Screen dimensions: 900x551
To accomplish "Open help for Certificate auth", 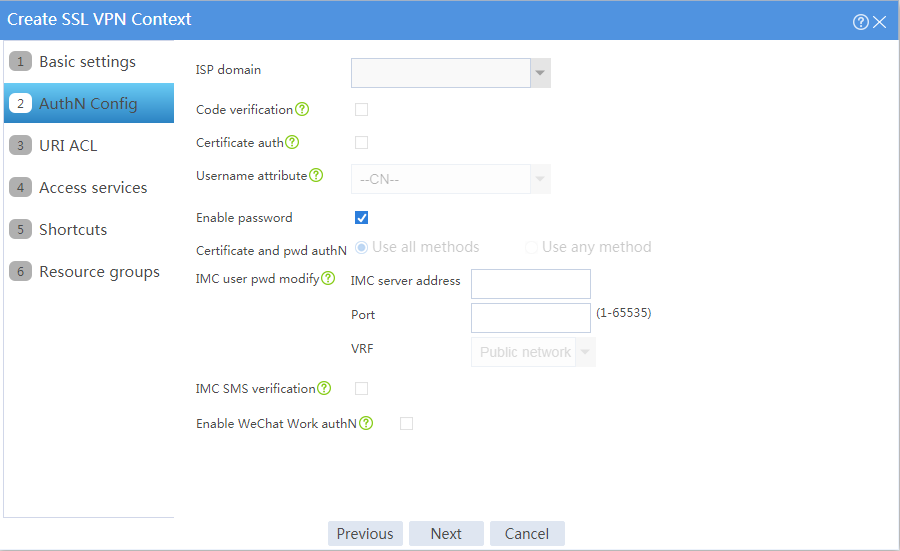I will tap(292, 142).
